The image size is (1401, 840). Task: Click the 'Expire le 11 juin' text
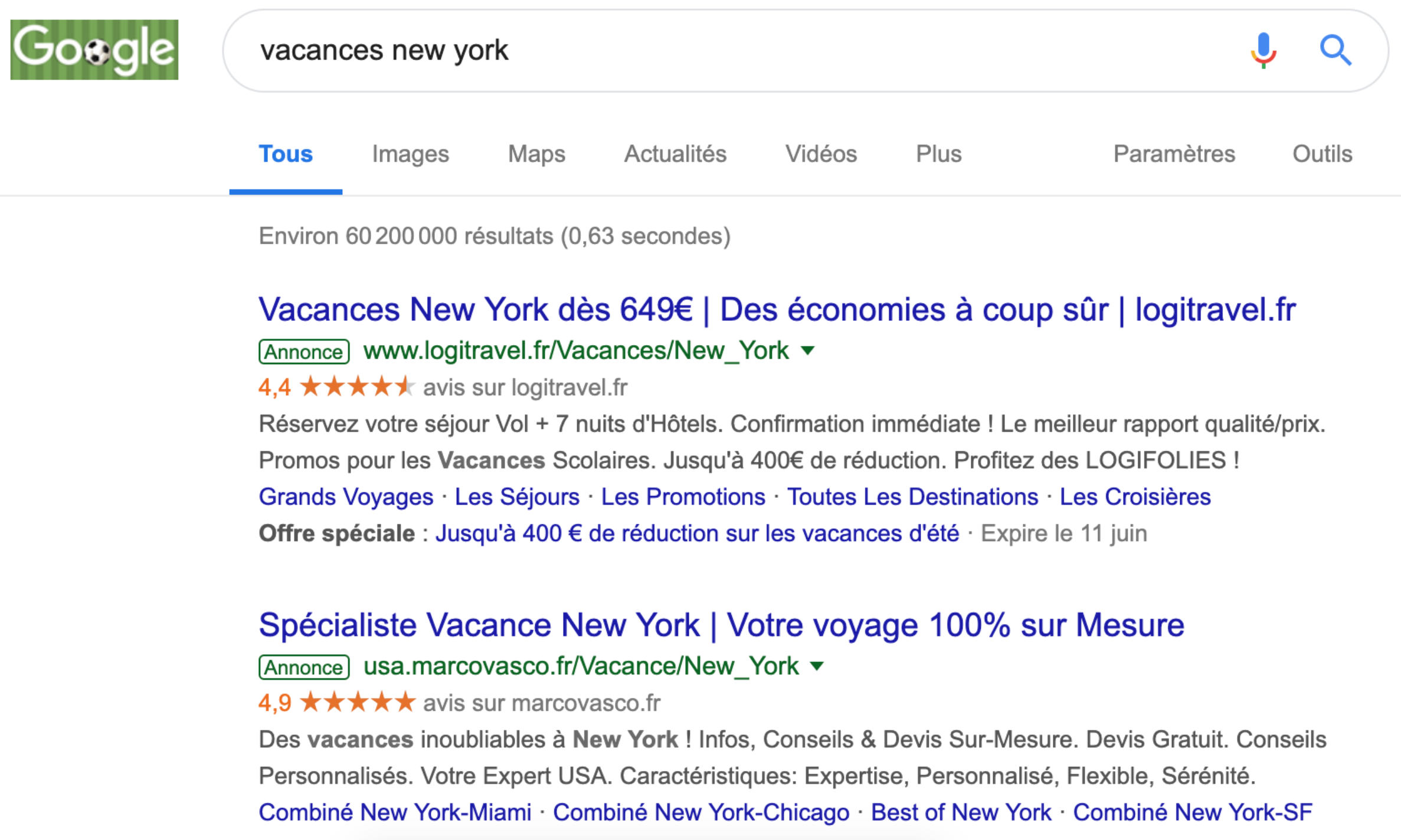[1064, 533]
